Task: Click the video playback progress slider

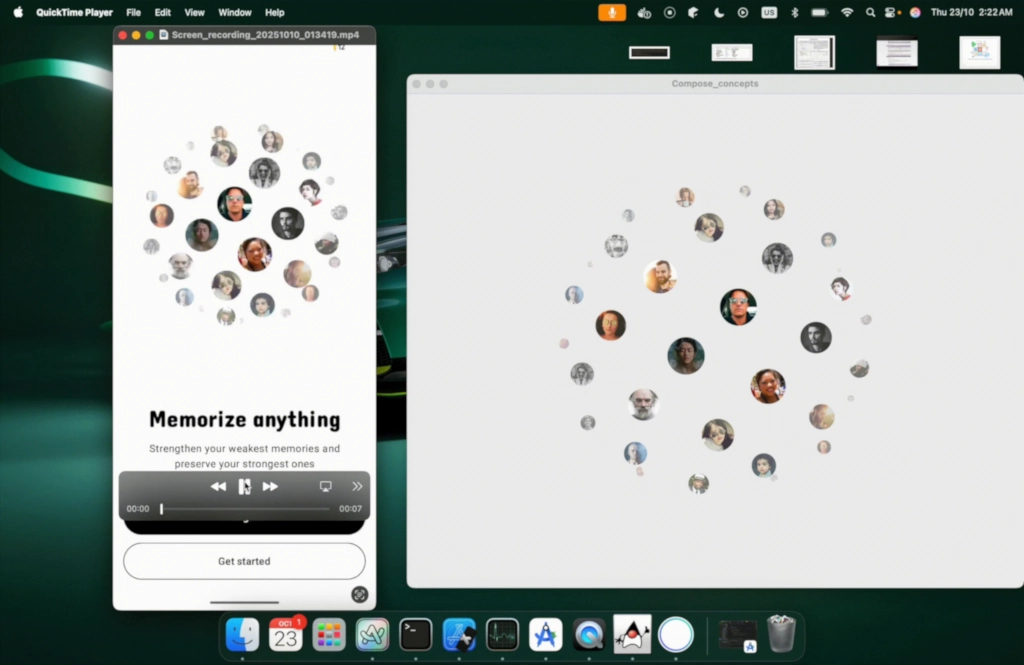Action: coord(245,509)
